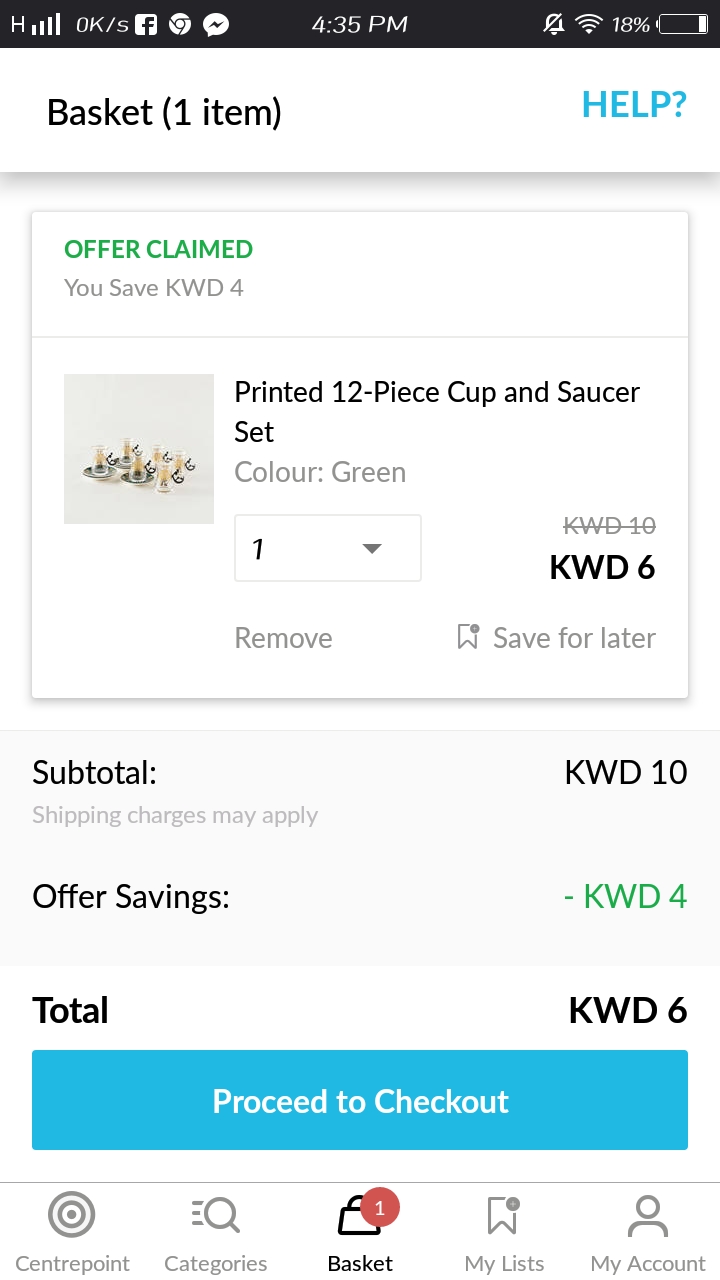Remove the cup and saucer set
The width and height of the screenshot is (720, 1280).
tap(283, 638)
